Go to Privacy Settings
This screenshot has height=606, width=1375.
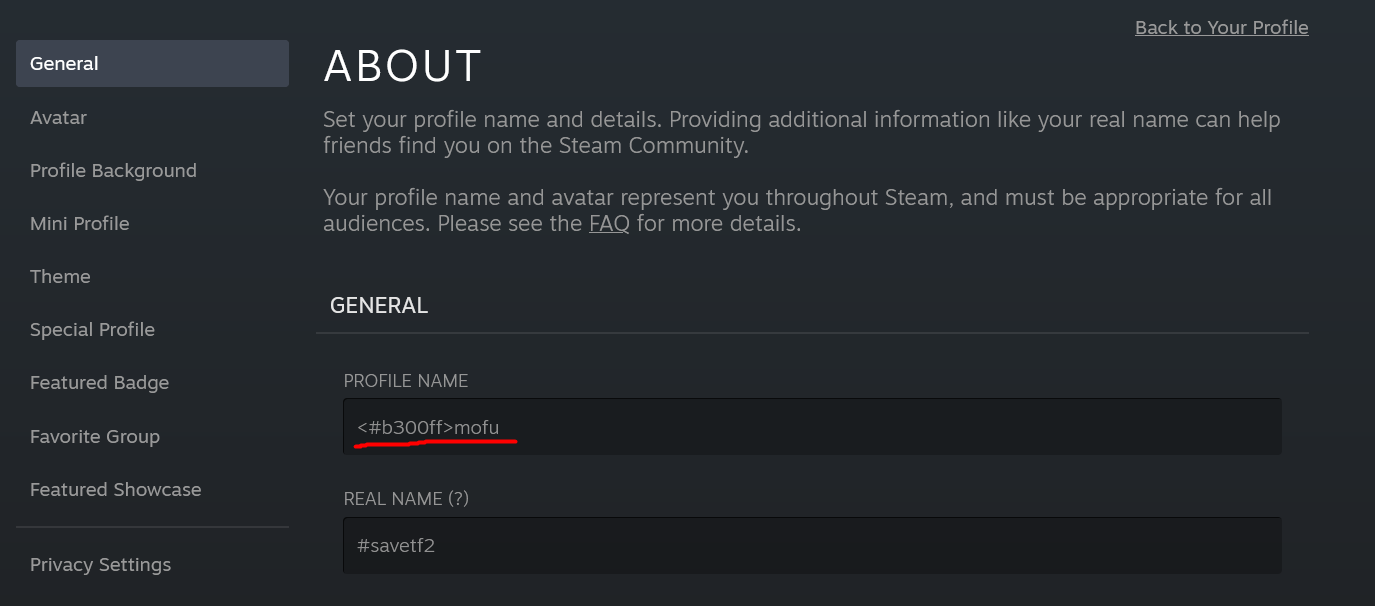(x=100, y=565)
